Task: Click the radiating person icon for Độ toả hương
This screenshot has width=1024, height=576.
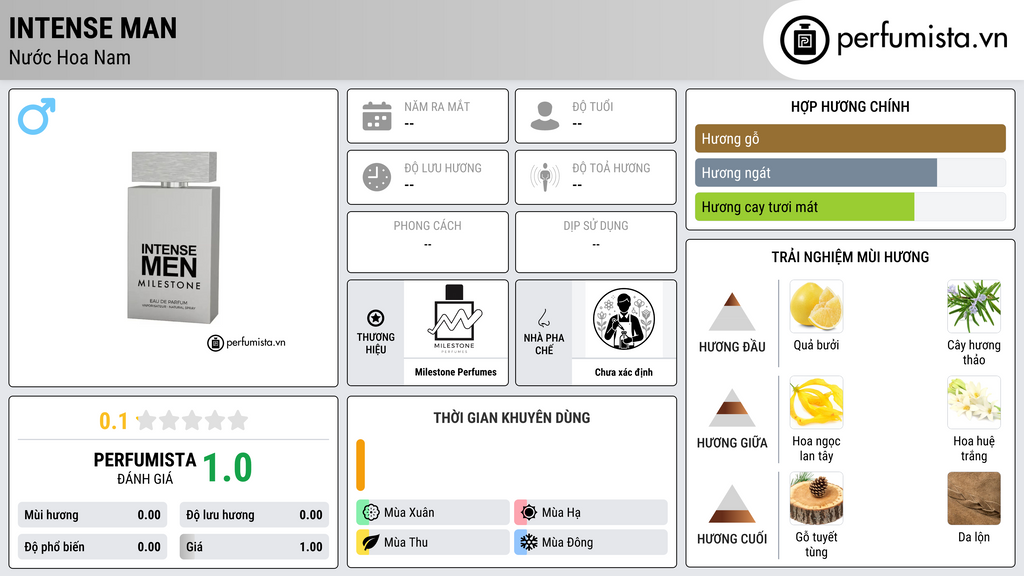Action: point(545,177)
